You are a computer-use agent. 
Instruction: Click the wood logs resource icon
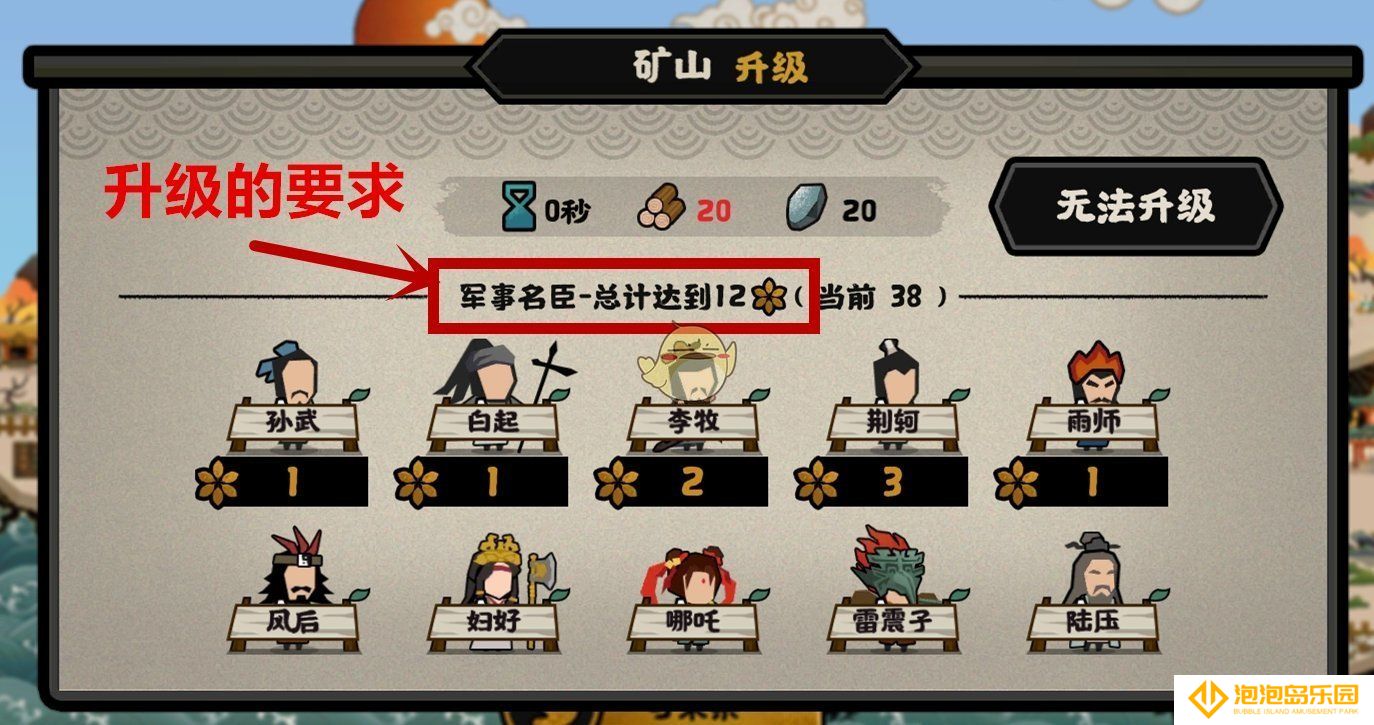click(x=661, y=209)
